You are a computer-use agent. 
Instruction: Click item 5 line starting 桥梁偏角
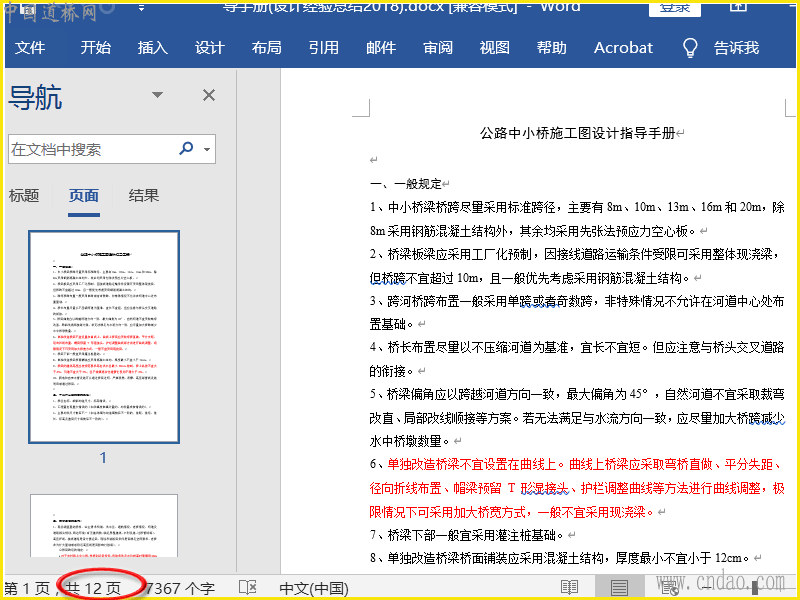coord(577,394)
